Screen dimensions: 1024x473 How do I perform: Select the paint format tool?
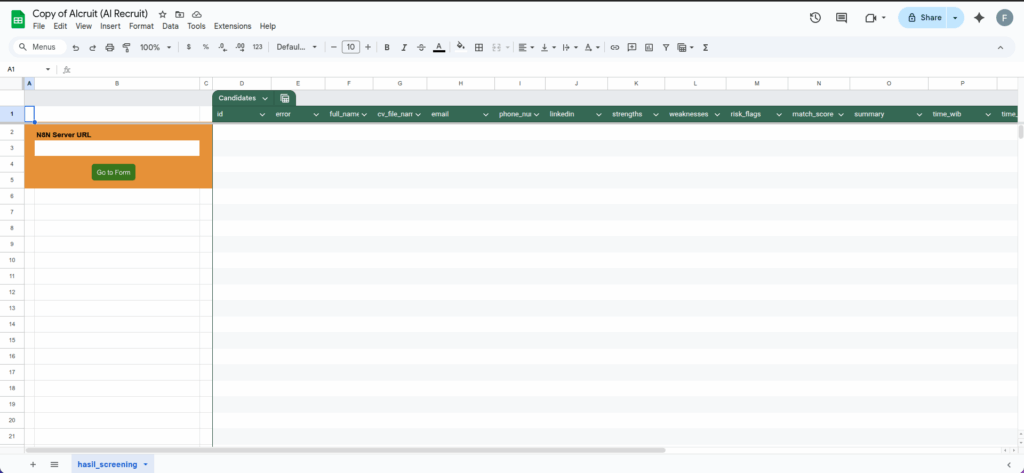click(x=126, y=47)
